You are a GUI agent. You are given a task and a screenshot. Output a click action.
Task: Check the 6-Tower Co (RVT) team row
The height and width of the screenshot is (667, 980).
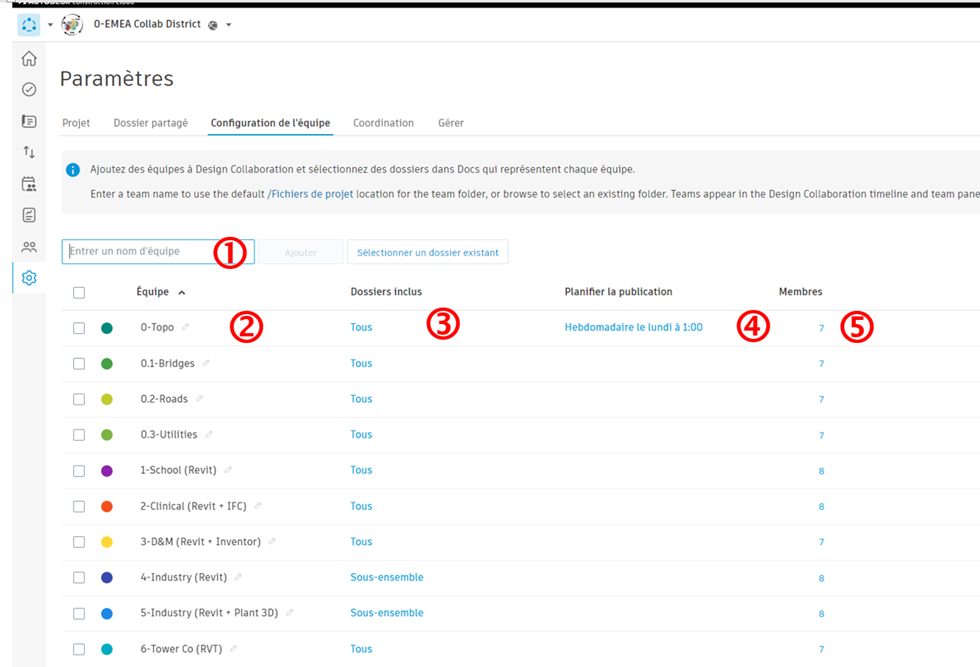(x=79, y=649)
